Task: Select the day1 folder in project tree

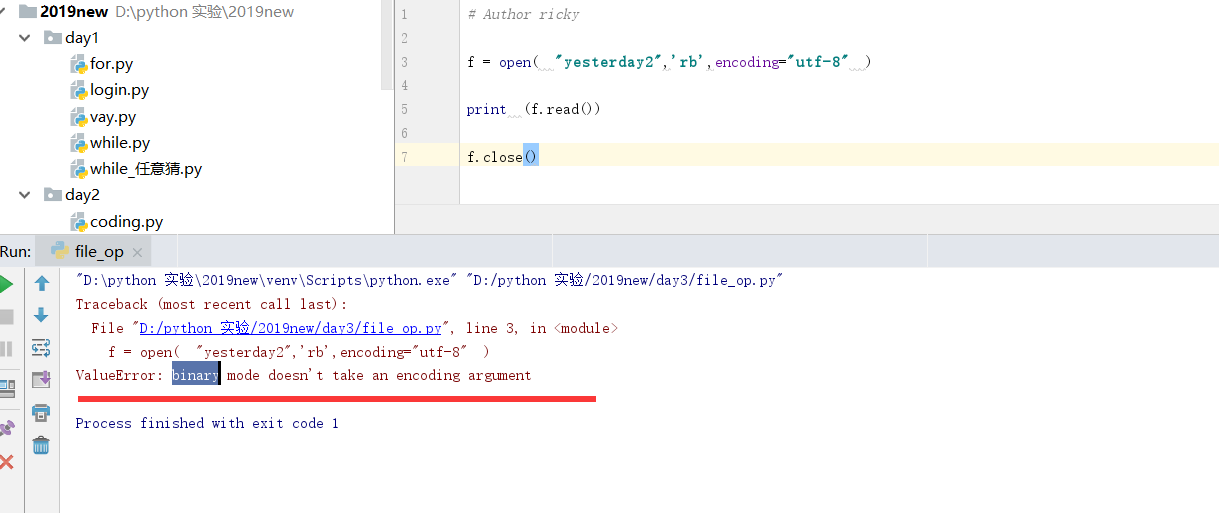Action: (x=82, y=38)
